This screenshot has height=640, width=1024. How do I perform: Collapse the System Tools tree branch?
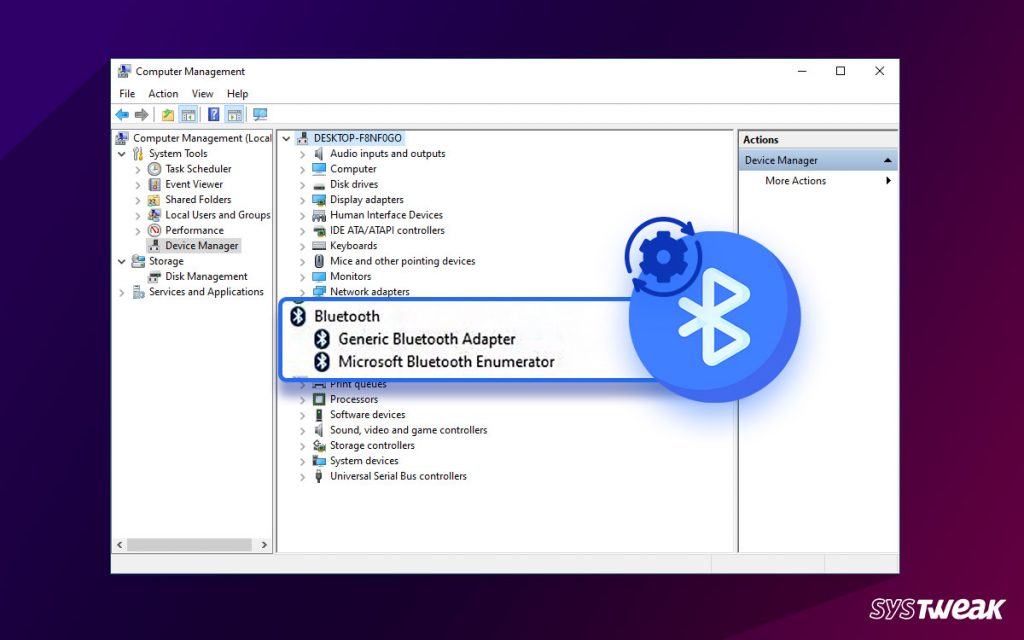coord(122,153)
